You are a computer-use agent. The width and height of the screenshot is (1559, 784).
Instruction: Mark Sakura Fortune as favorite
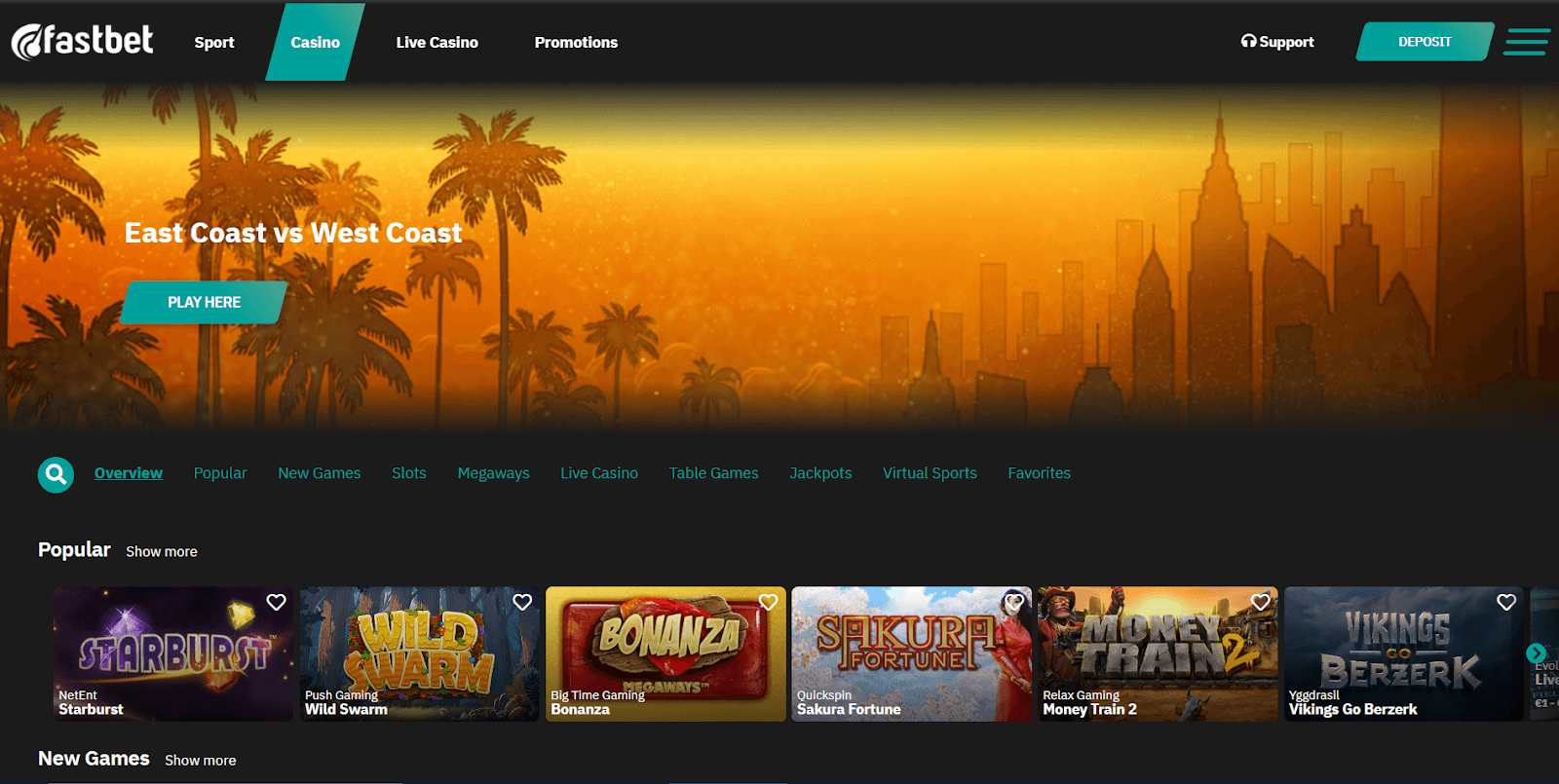pyautogui.click(x=1014, y=602)
